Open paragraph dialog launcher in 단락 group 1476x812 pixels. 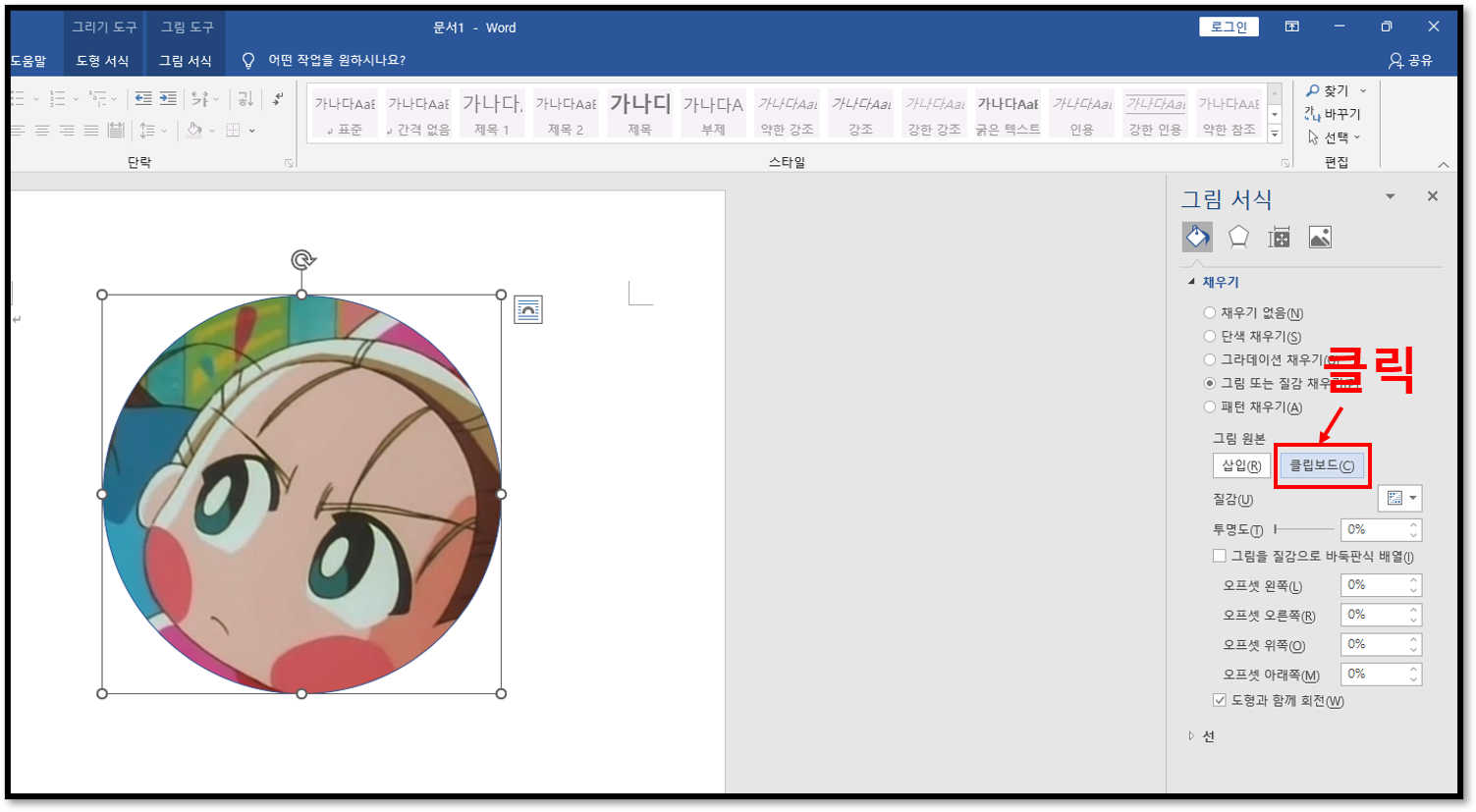(x=289, y=163)
